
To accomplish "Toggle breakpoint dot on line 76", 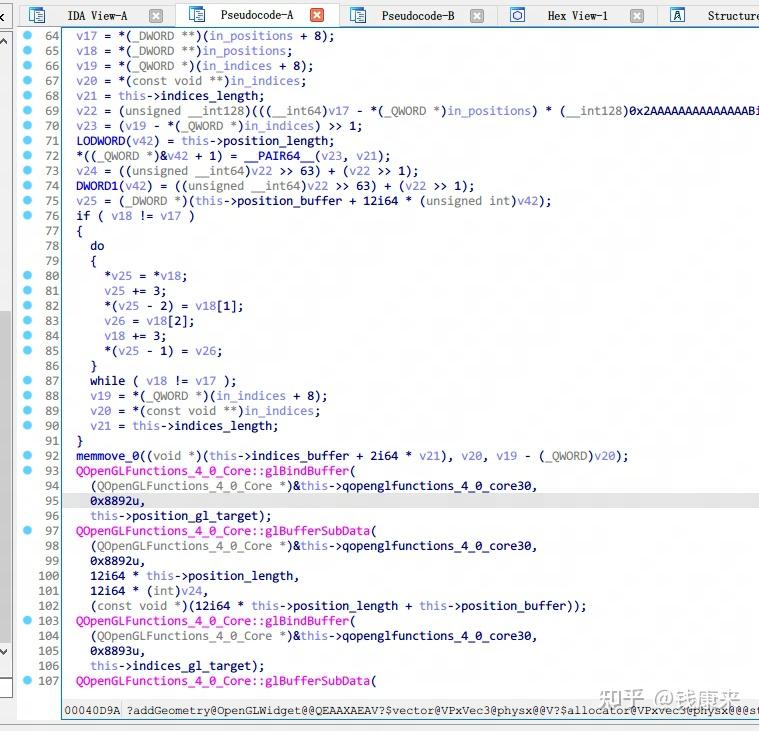I will (28, 215).
